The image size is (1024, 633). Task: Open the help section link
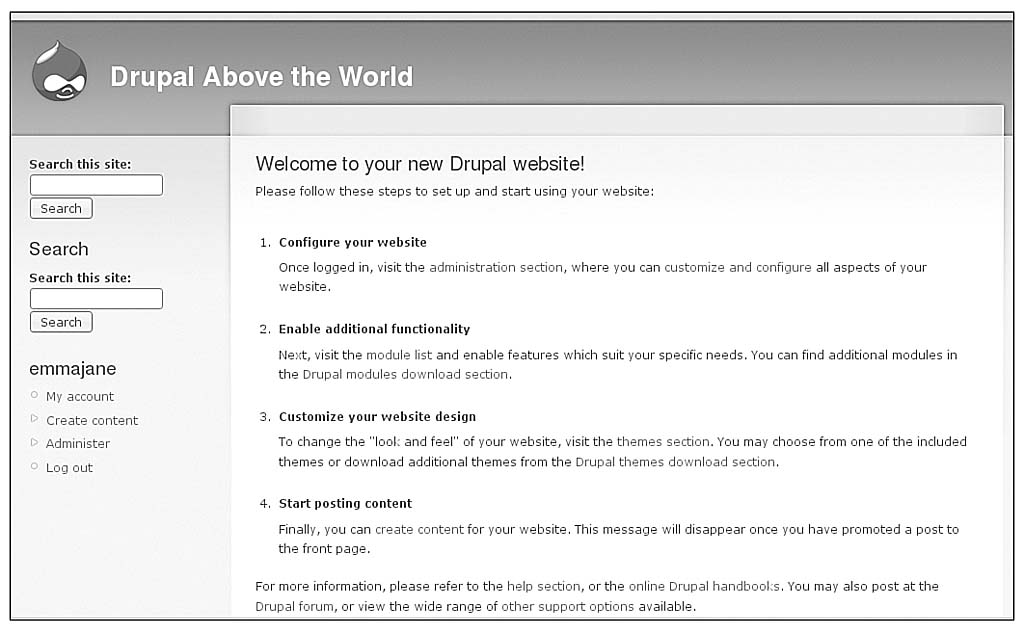(543, 586)
